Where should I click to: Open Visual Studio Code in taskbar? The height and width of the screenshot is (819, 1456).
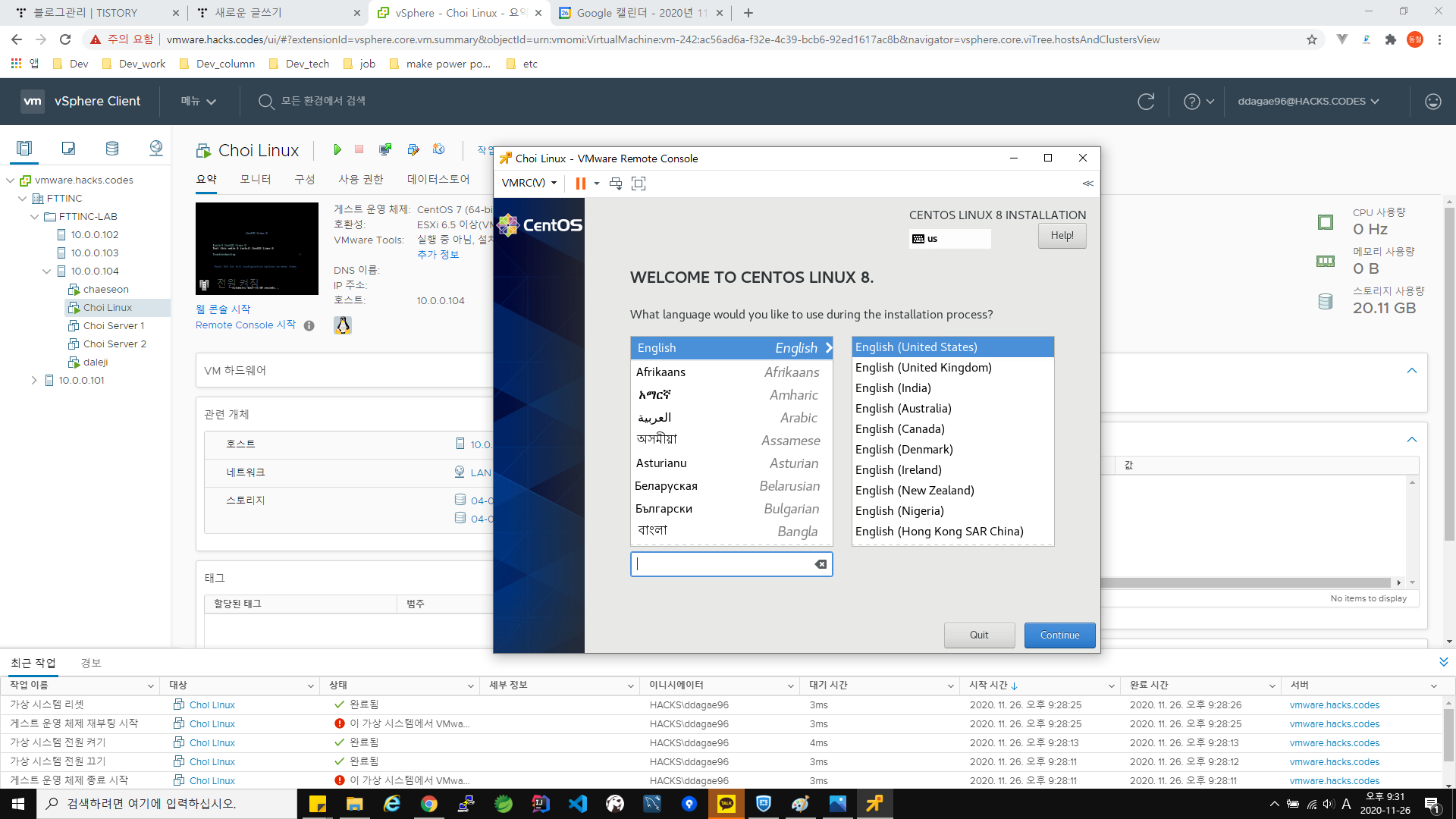point(578,803)
